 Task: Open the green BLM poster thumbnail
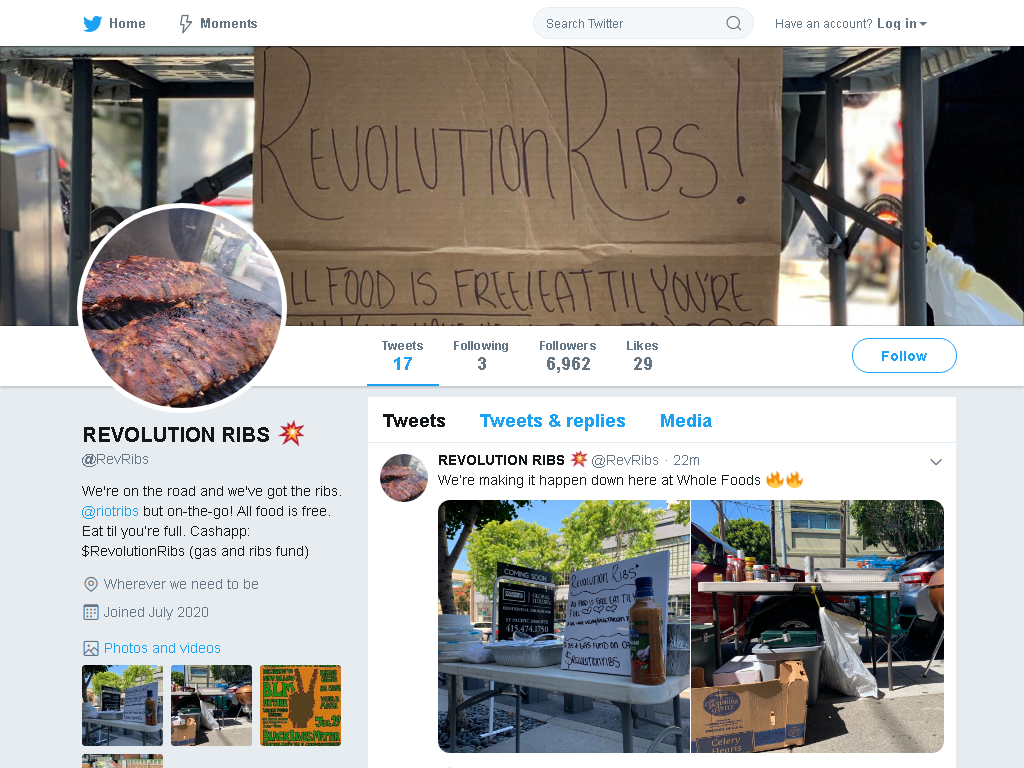pyautogui.click(x=300, y=705)
